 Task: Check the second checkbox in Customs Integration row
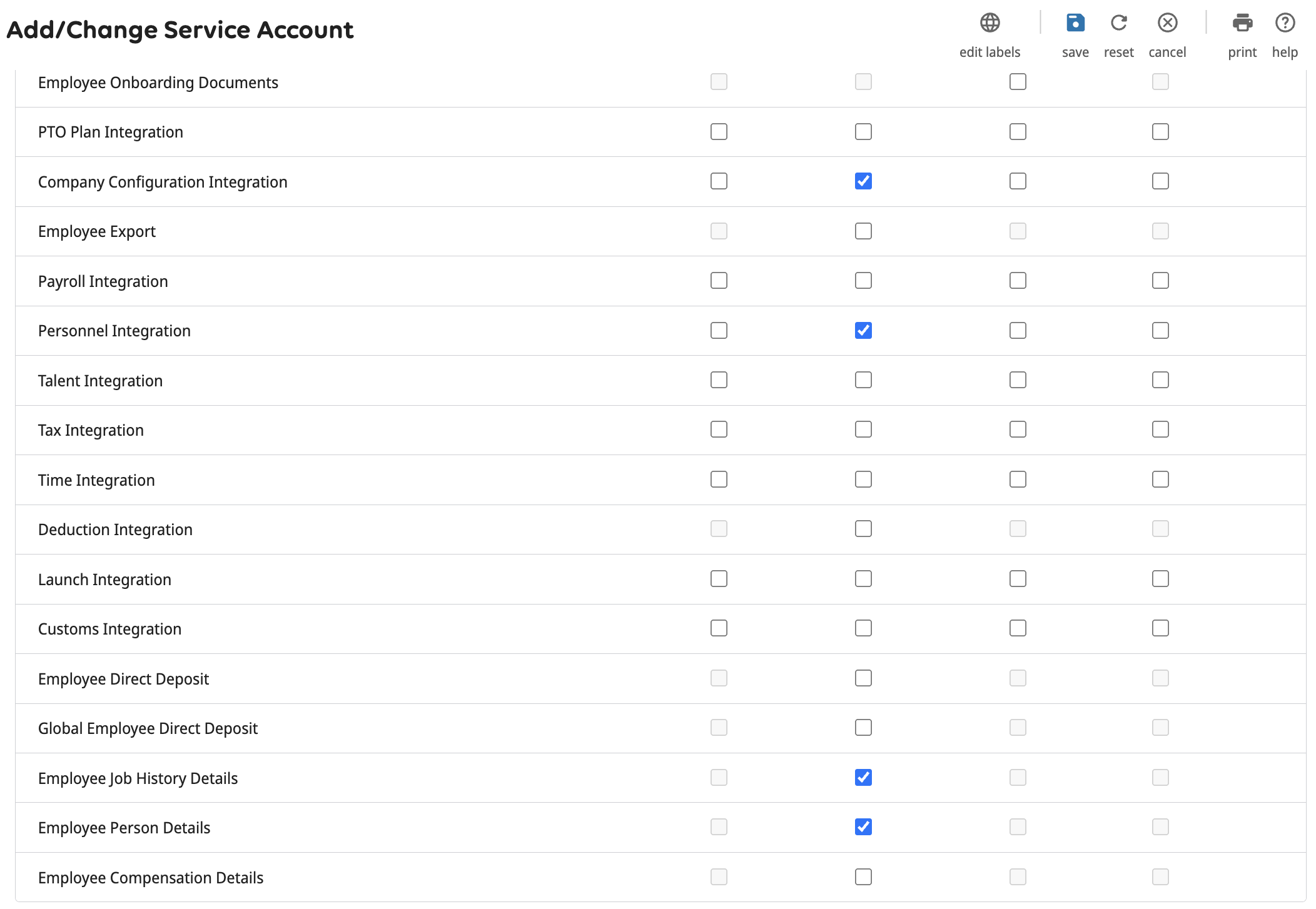(863, 628)
